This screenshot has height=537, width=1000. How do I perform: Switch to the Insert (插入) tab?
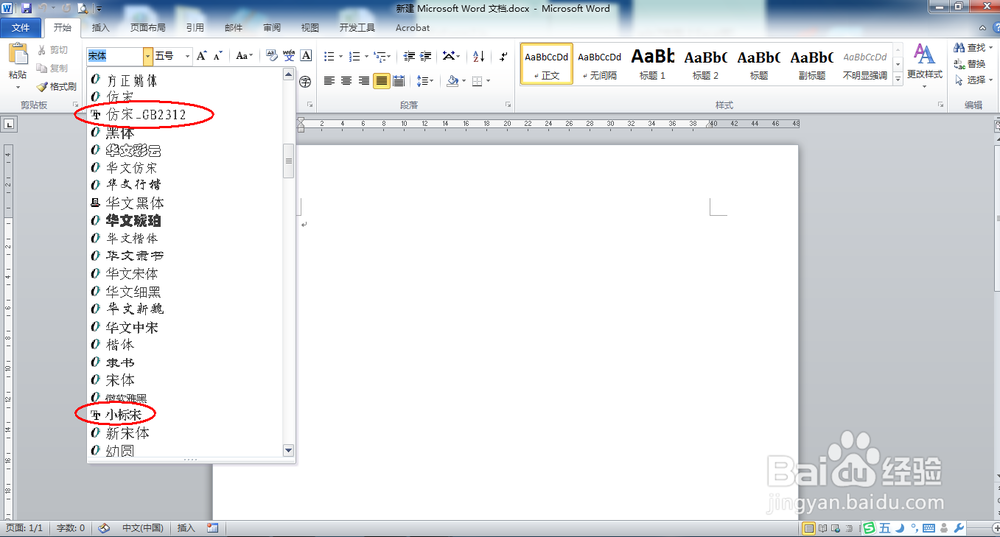100,27
